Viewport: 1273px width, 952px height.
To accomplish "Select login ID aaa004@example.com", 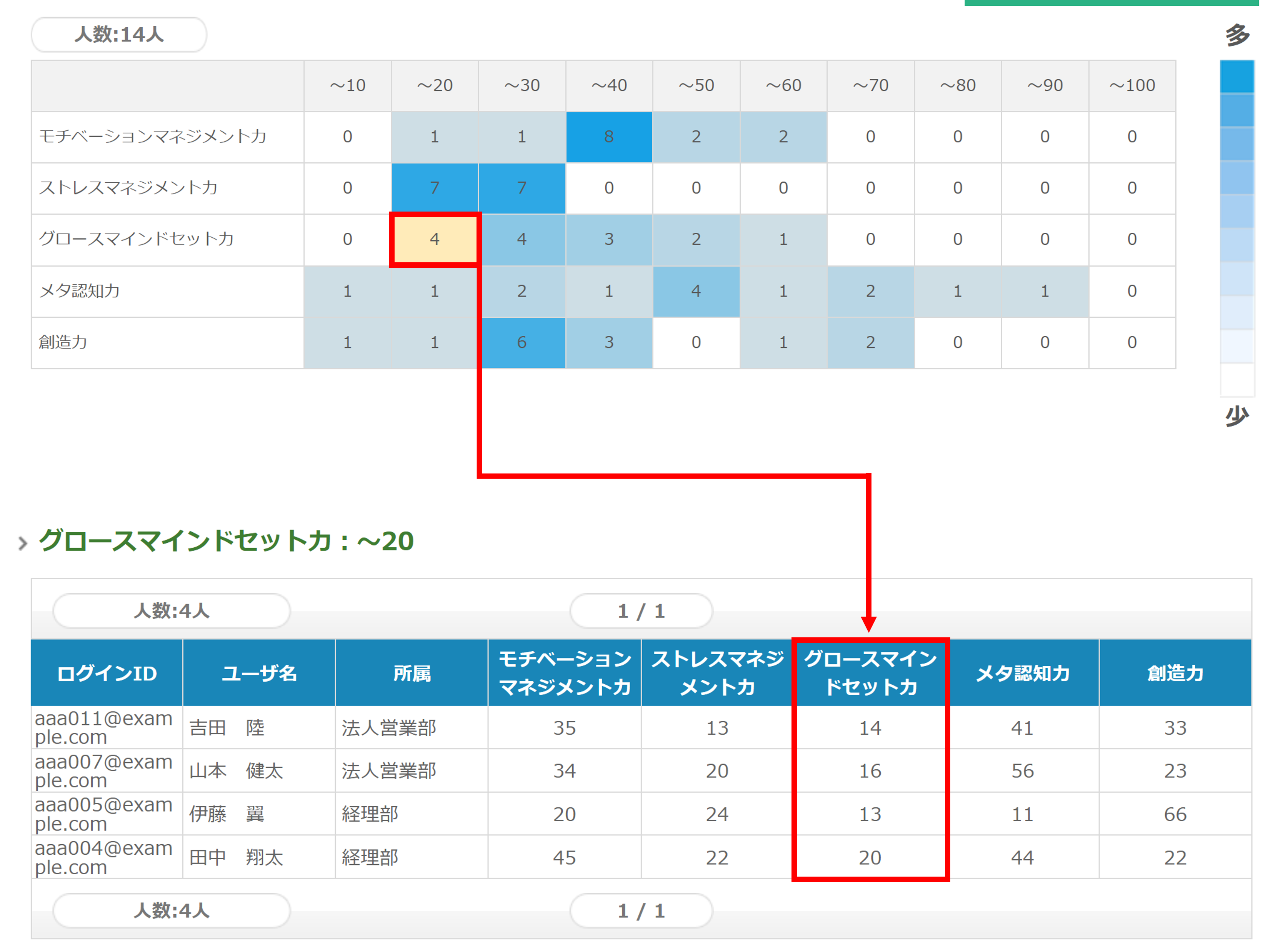I will pyautogui.click(x=103, y=858).
